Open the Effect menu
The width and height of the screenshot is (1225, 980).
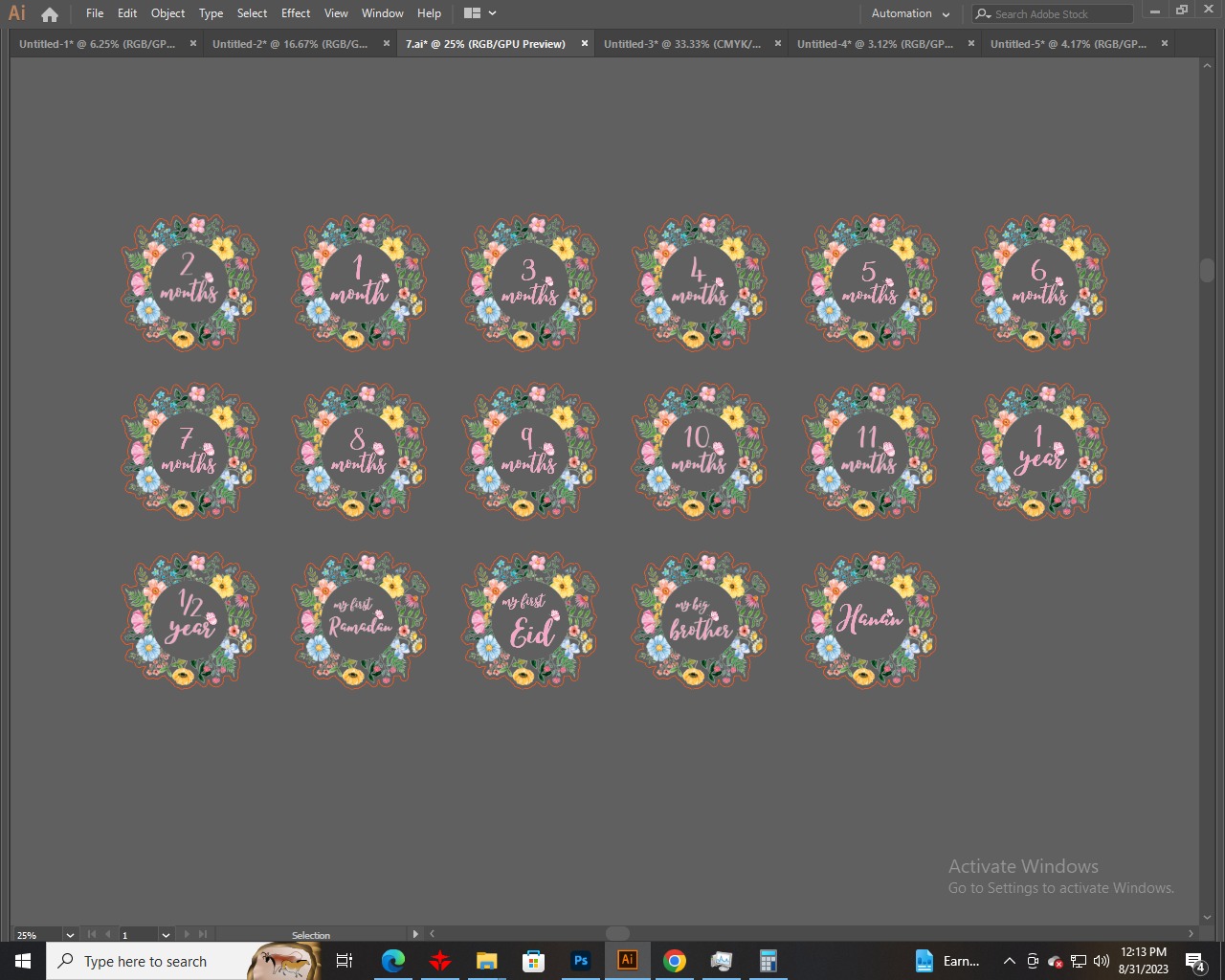click(x=296, y=13)
